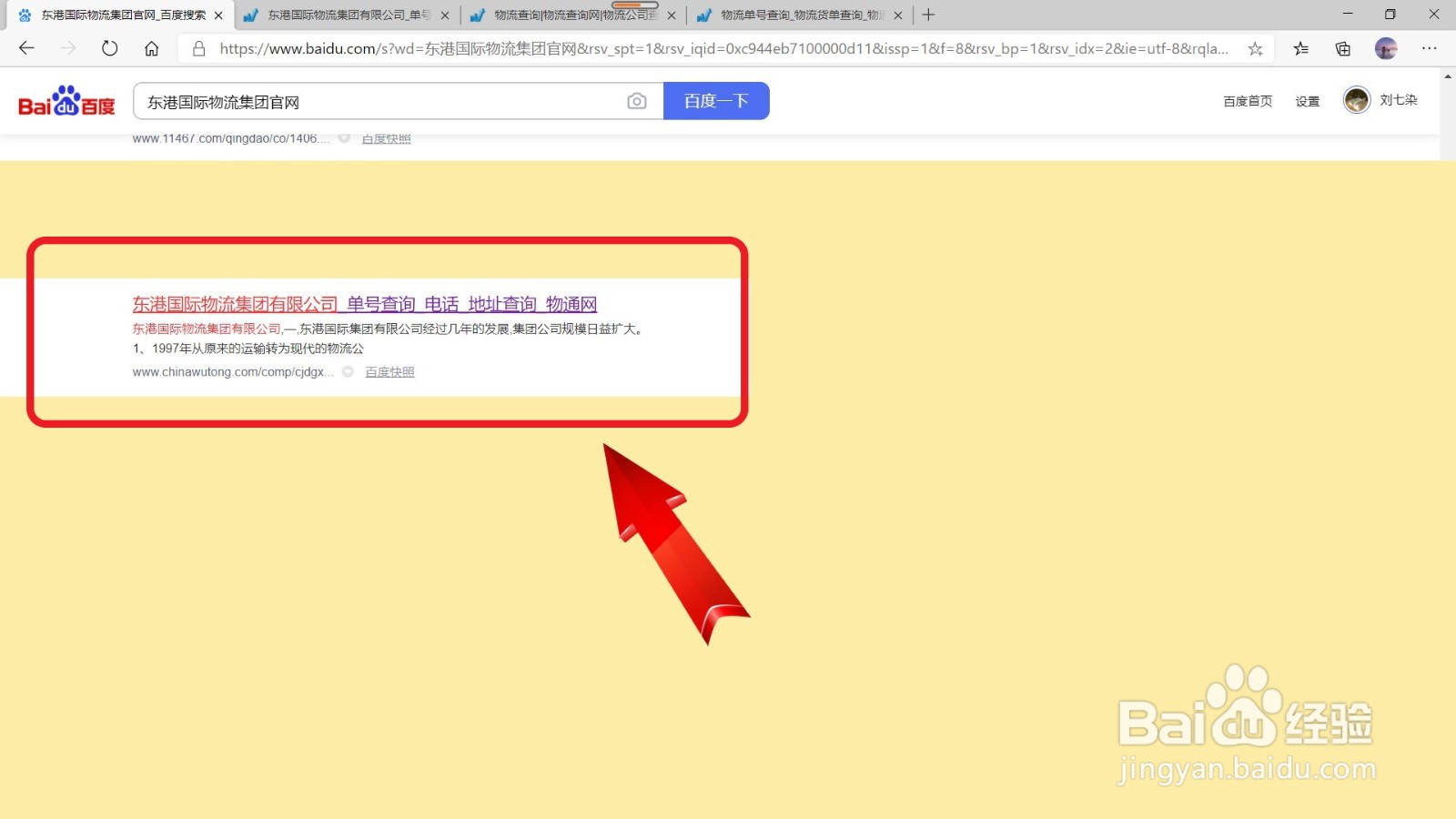The height and width of the screenshot is (819, 1456).
Task: Go back to the previous page
Action: [26, 48]
